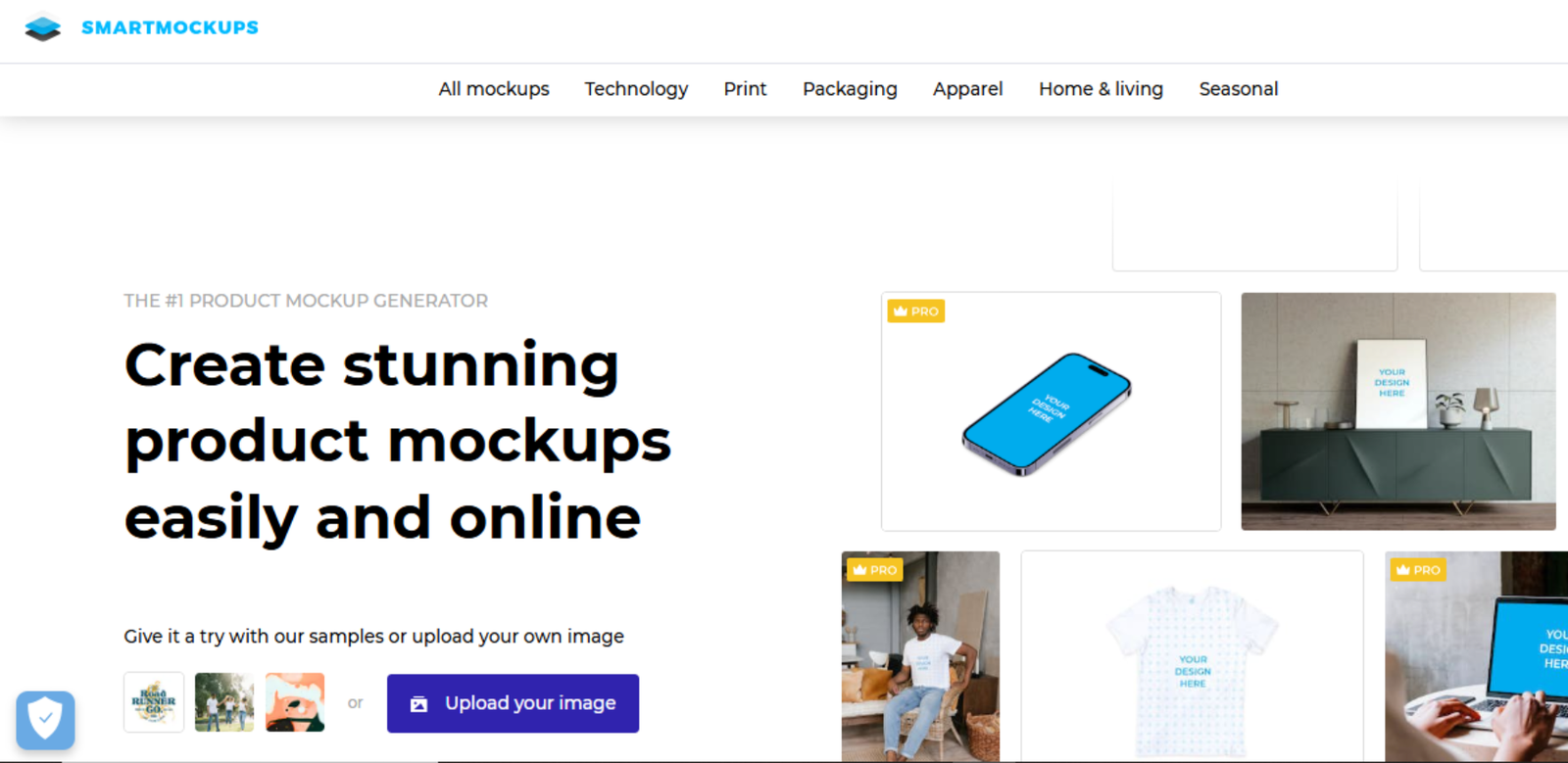Click the blue shield privacy badge
The image size is (1568, 763).
[45, 720]
